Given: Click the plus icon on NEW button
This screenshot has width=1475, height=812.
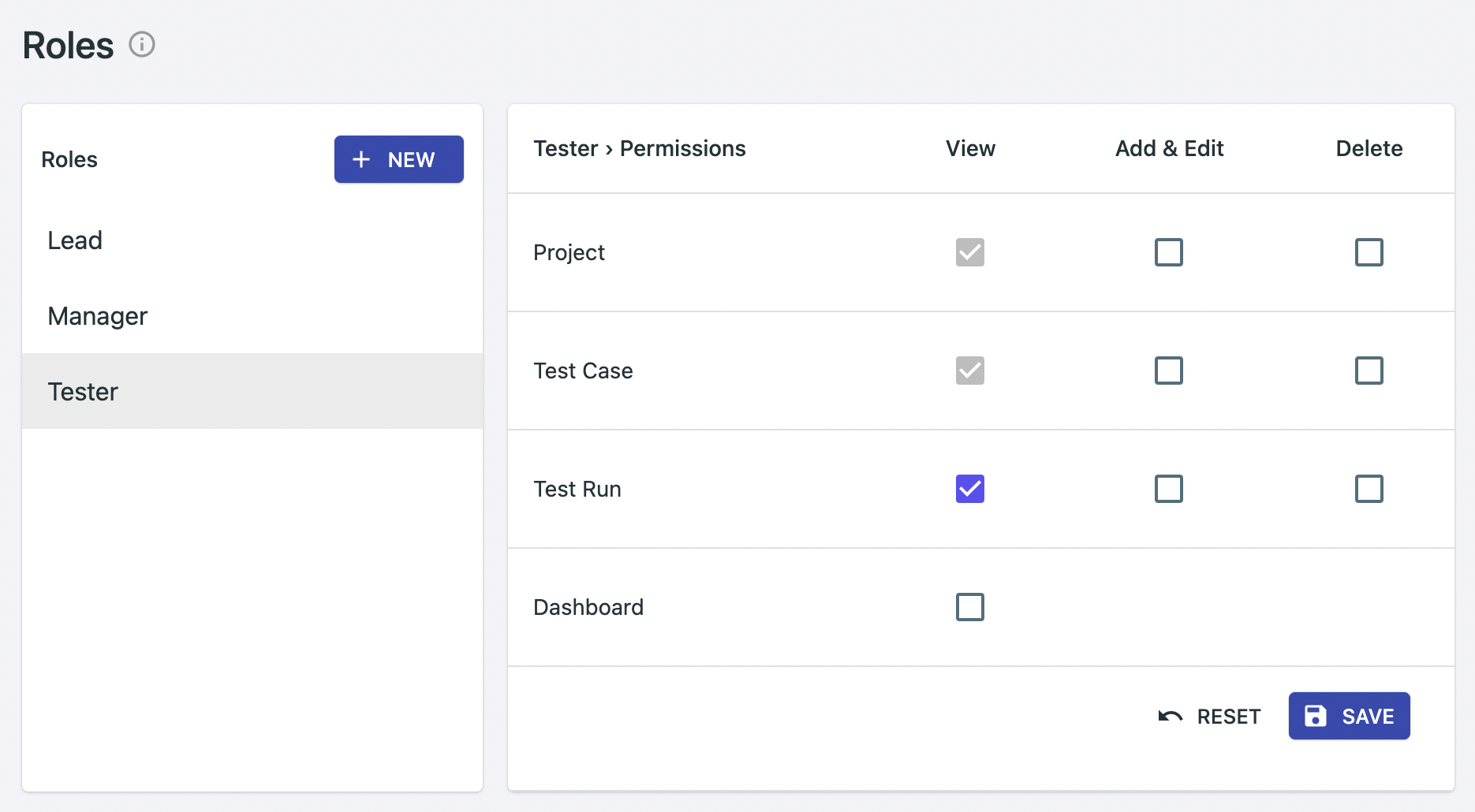Looking at the screenshot, I should tap(361, 159).
